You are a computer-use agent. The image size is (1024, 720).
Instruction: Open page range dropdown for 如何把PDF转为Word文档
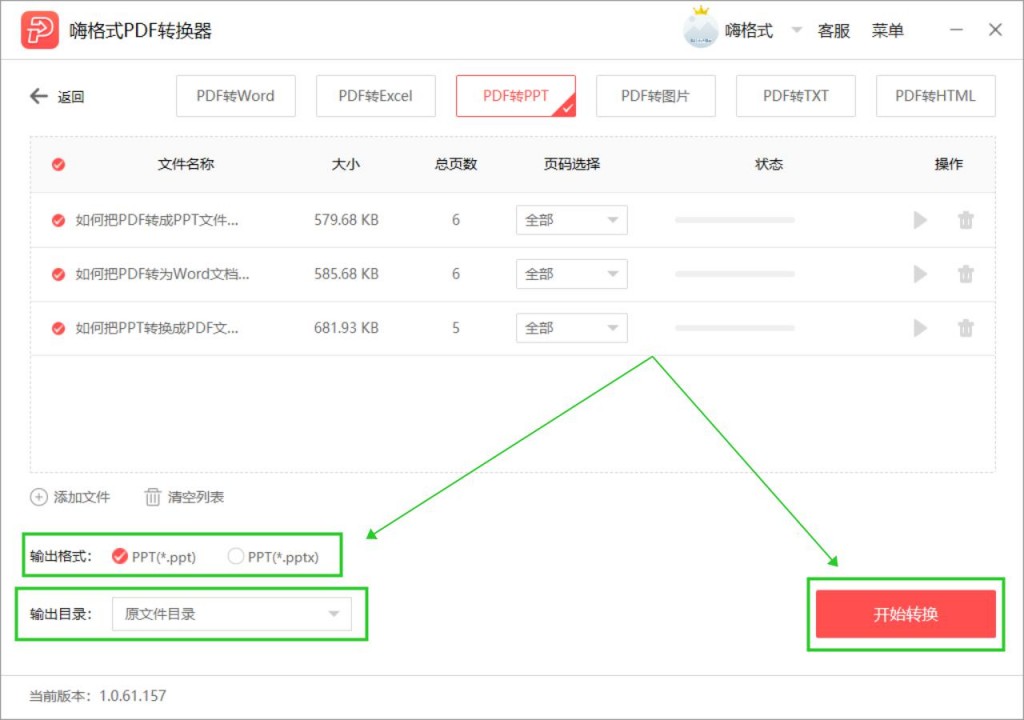coord(571,274)
